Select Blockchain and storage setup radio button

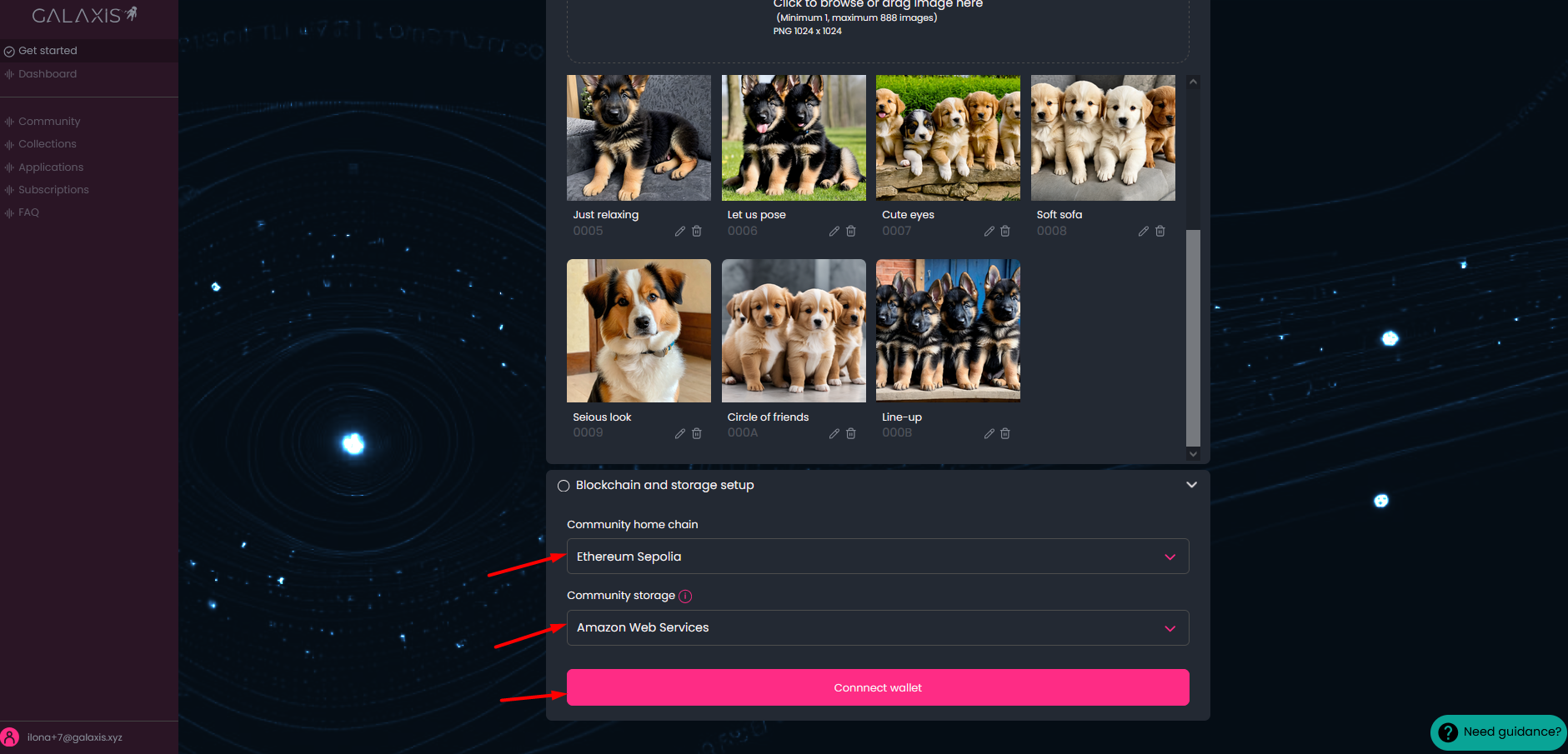tap(564, 486)
